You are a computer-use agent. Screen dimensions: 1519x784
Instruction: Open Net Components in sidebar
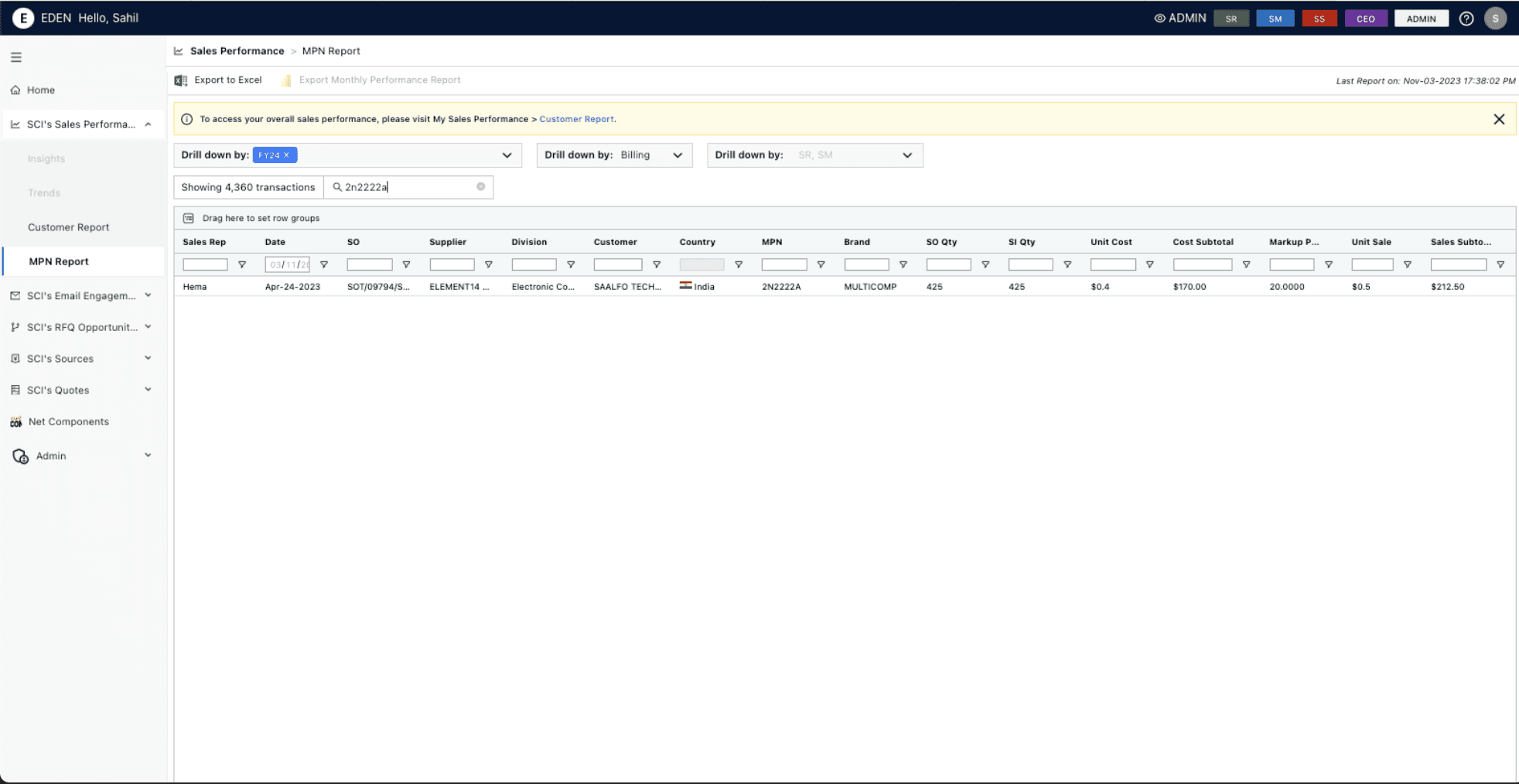coord(68,421)
